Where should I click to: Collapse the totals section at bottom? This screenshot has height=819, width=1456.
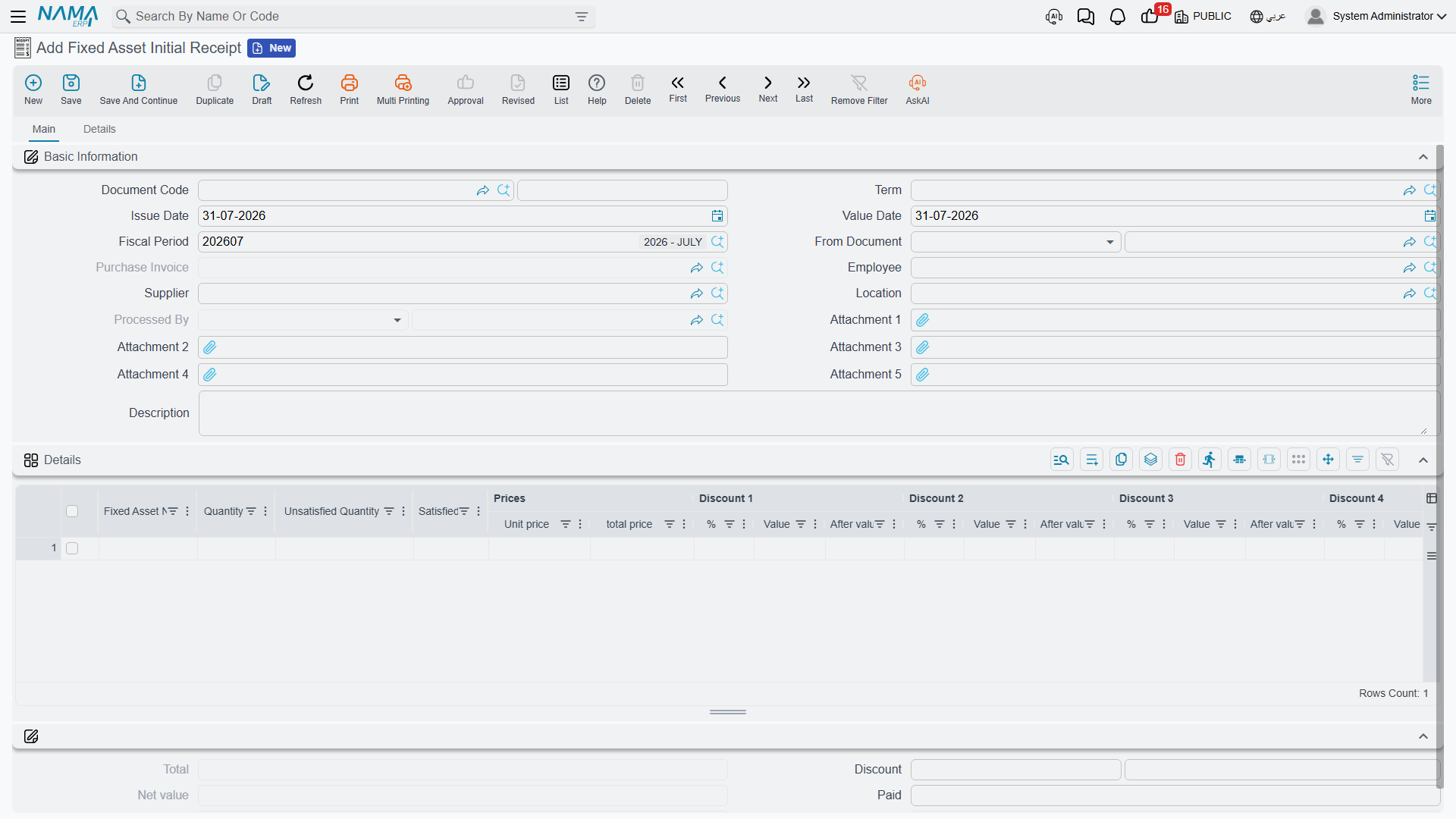click(1423, 737)
